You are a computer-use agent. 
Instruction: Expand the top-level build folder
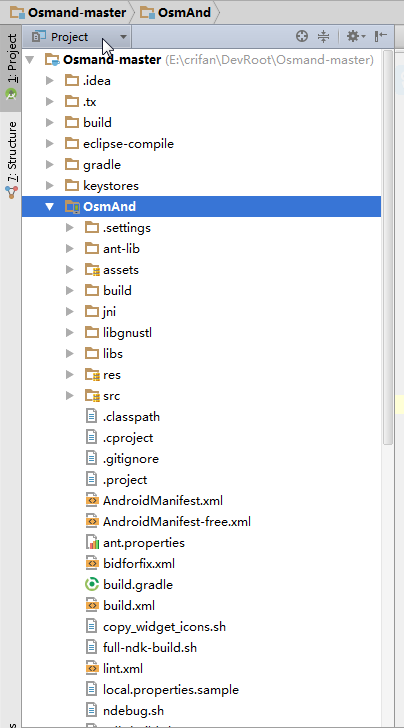(x=50, y=123)
